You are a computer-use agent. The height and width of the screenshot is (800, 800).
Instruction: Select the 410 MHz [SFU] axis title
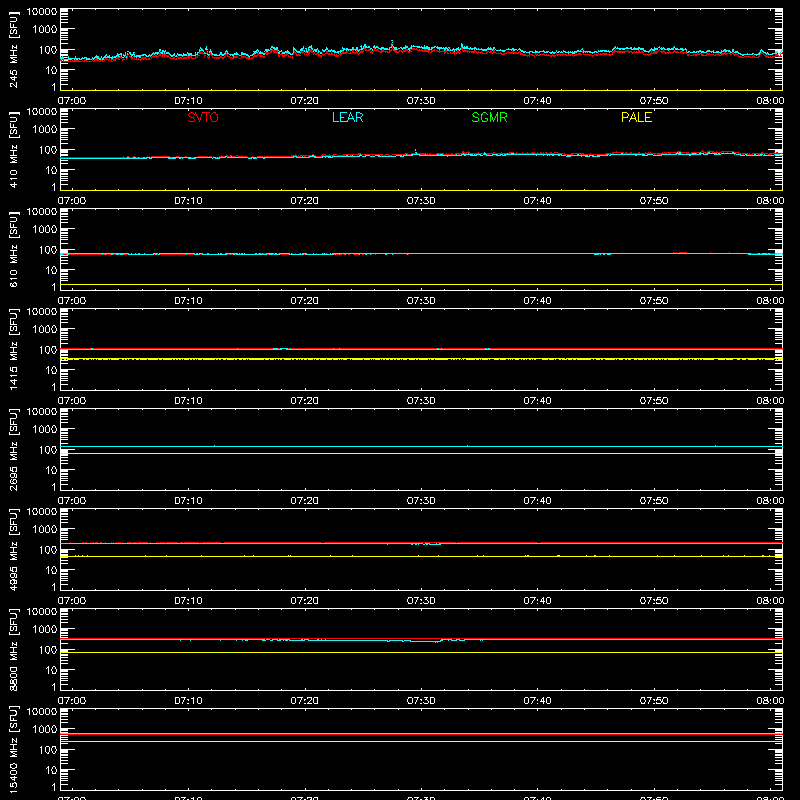(13, 149)
